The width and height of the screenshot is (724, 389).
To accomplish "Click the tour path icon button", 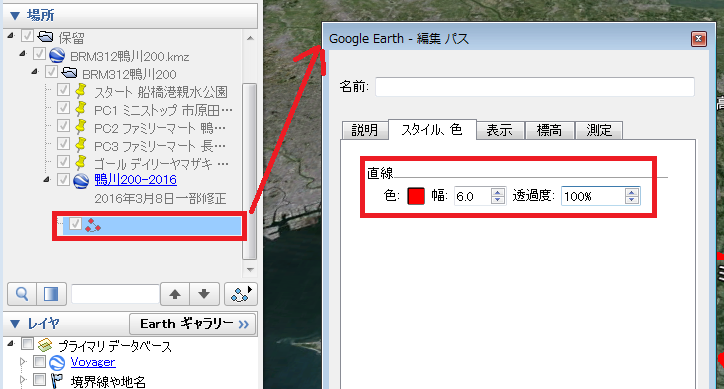I will [241, 294].
